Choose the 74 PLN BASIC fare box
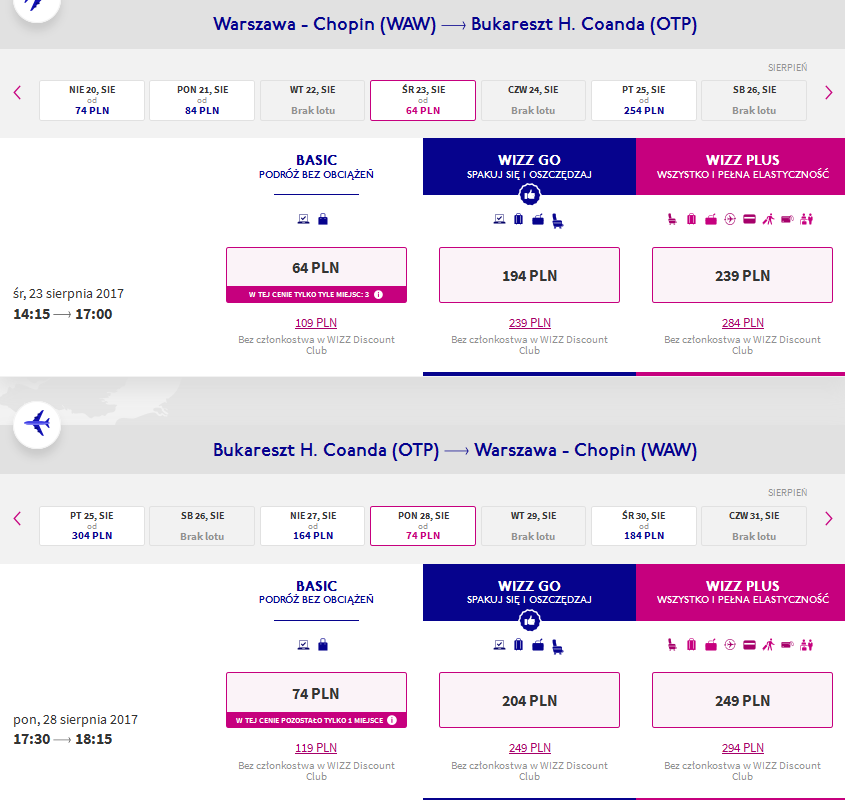Screen dimensions: 845x800 [316, 700]
